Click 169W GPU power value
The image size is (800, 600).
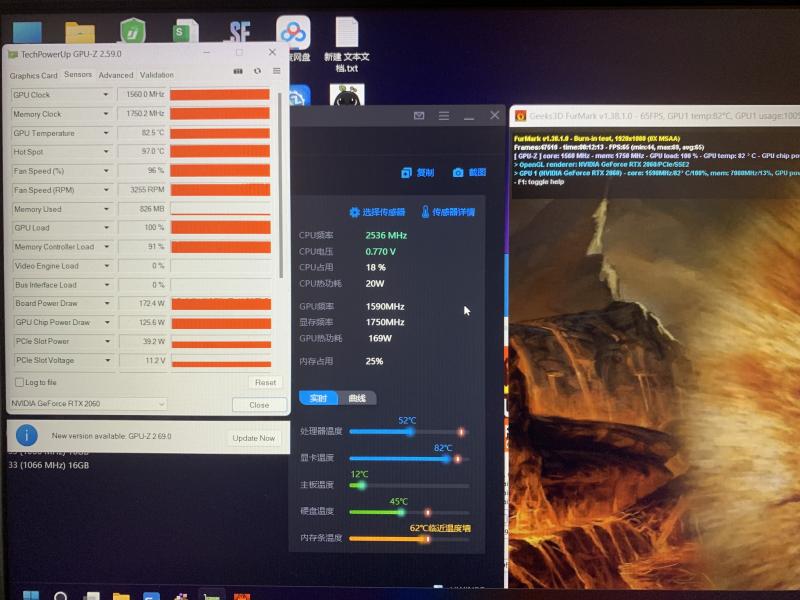click(x=380, y=338)
